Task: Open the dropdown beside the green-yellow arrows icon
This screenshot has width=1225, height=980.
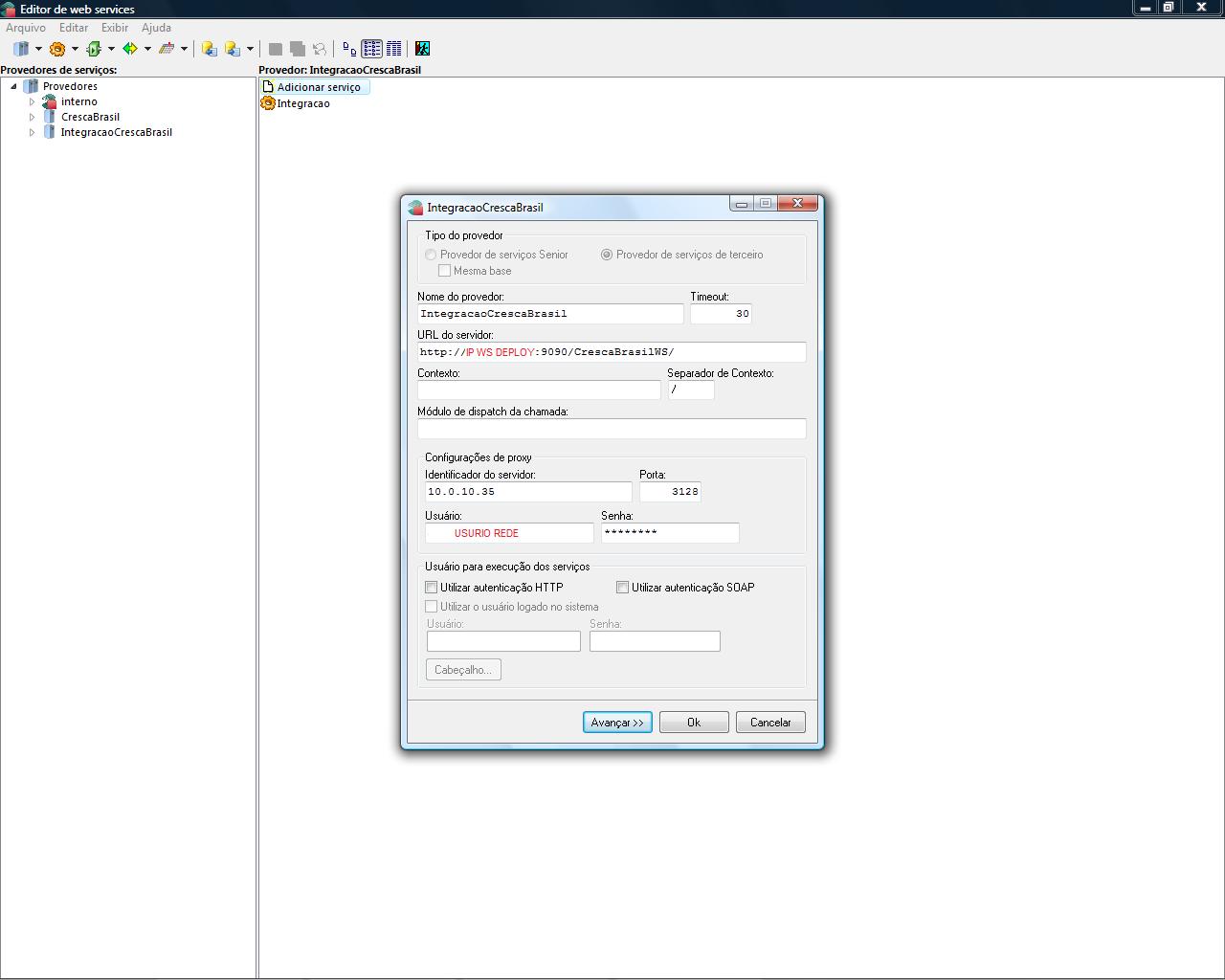Action: [x=147, y=49]
